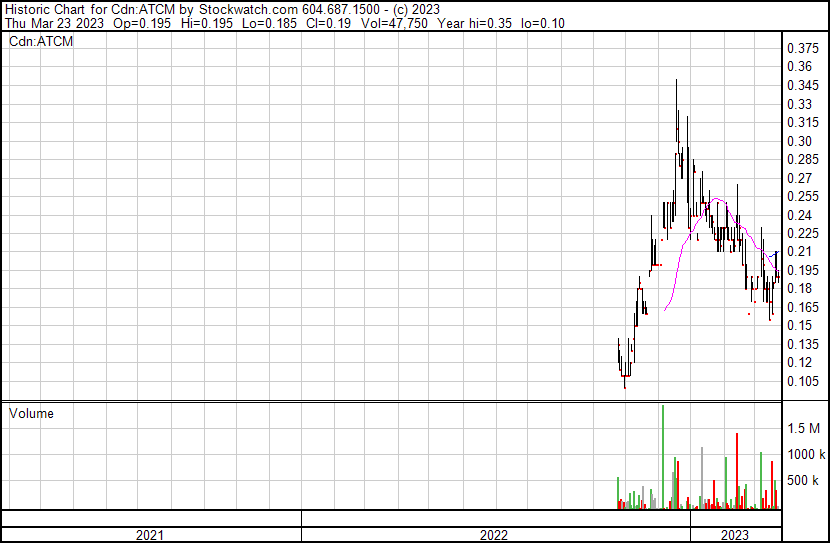
Task: Click the 0.18 price axis label
Action: pos(799,289)
